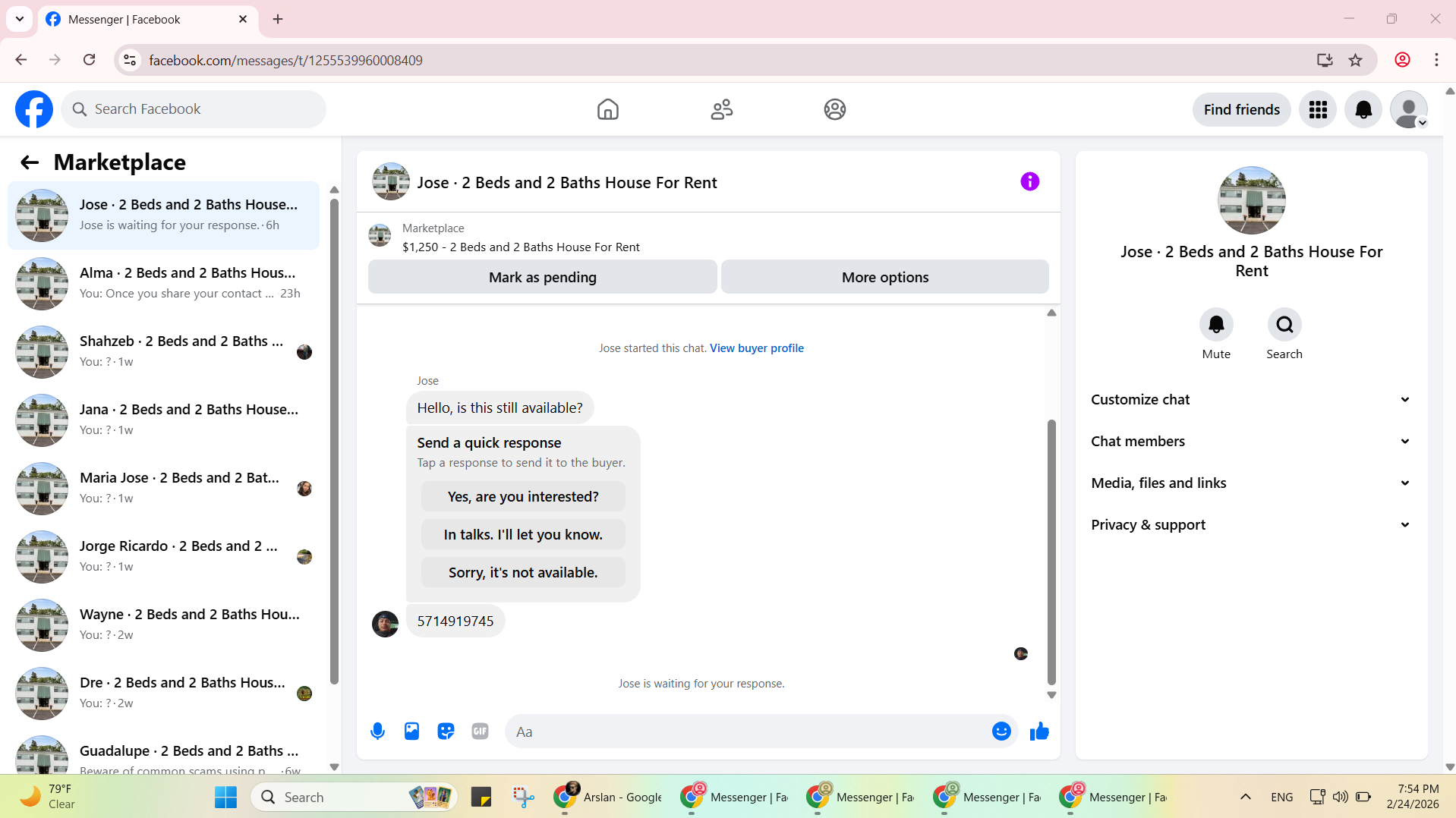Select the Messenger | Facebook browser tab
This screenshot has width=1456, height=818.
[x=148, y=20]
